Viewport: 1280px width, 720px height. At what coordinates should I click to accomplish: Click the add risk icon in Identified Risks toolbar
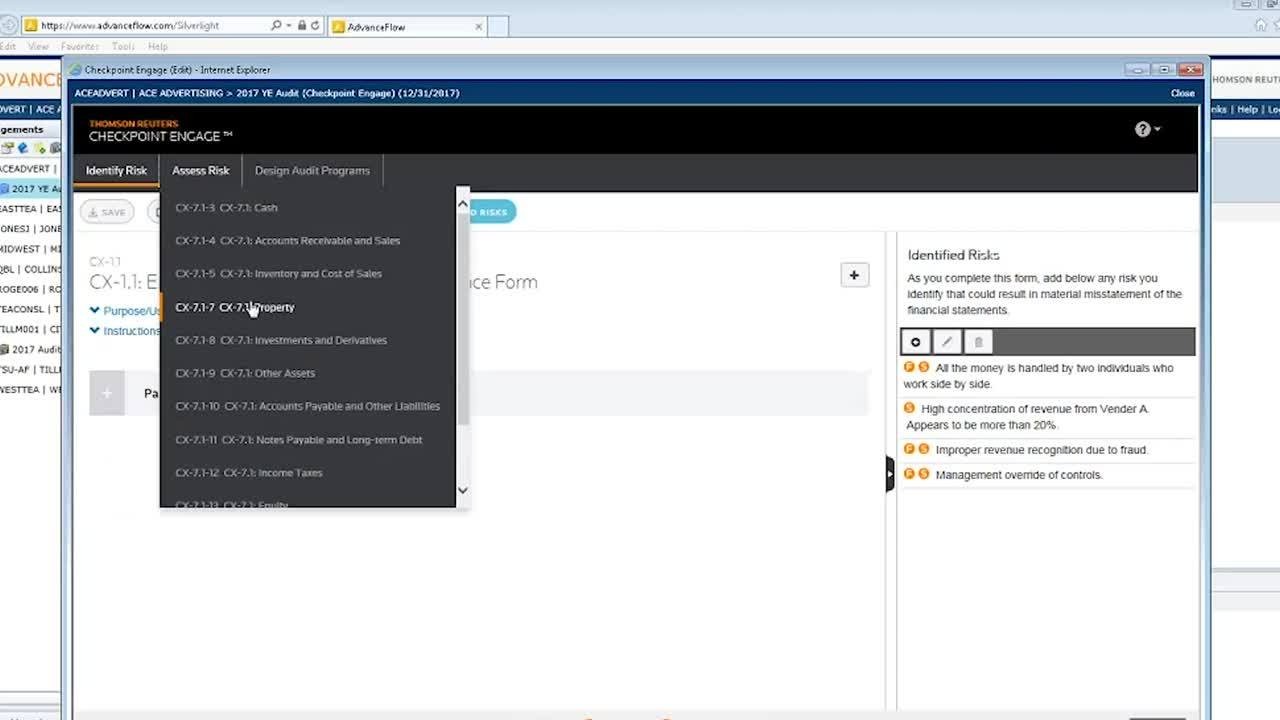click(915, 342)
